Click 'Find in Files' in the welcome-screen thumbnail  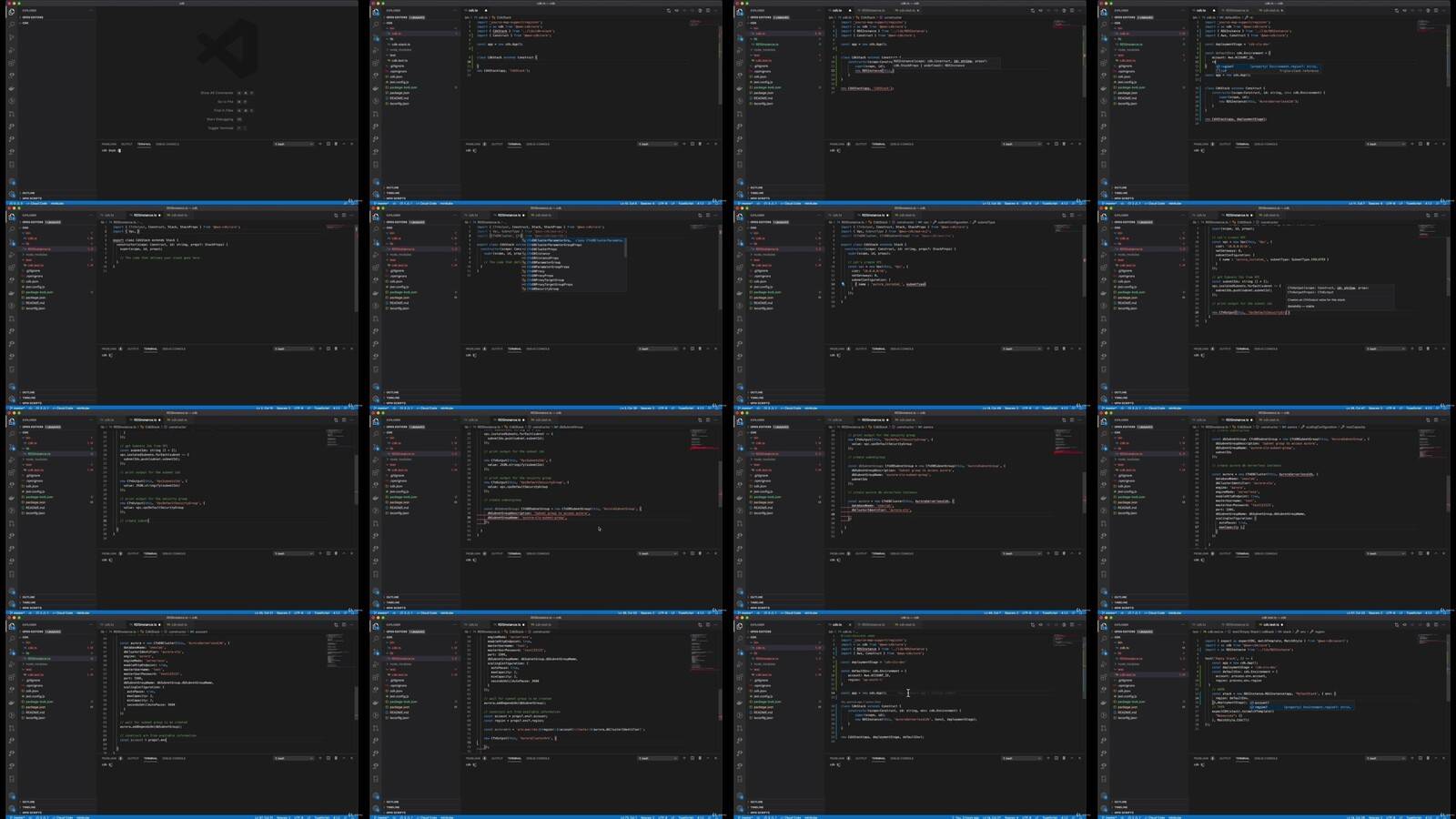pos(224,110)
